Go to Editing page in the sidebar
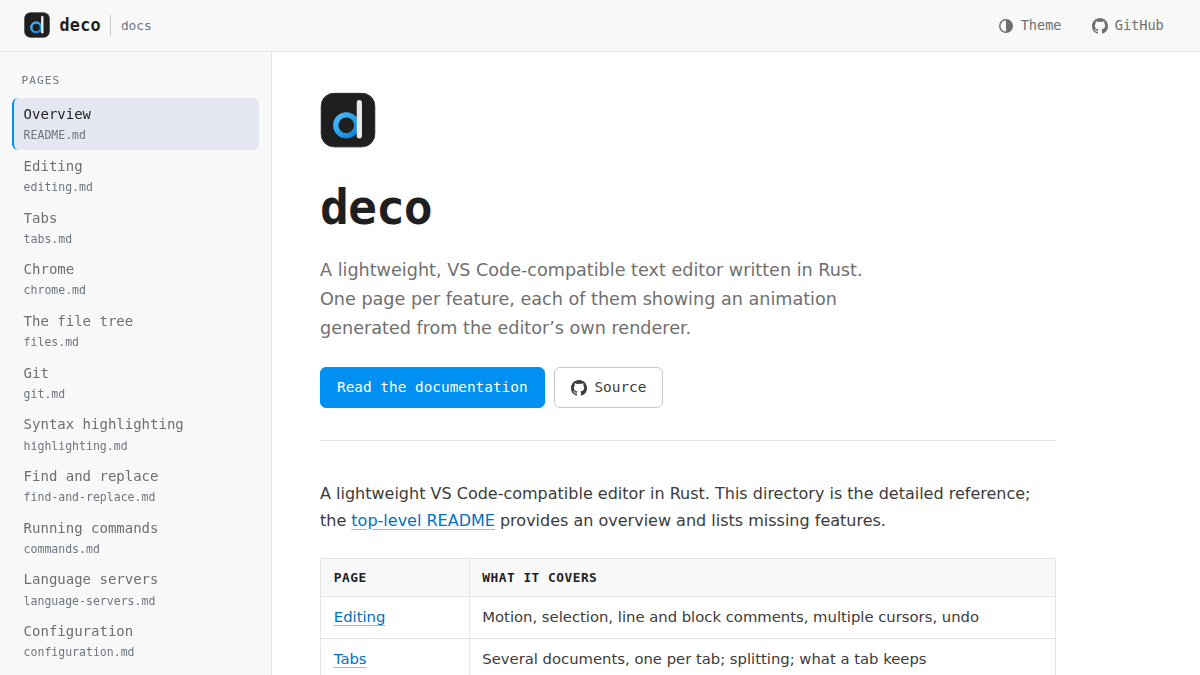Screen dimensions: 1200x675 pos(136,176)
